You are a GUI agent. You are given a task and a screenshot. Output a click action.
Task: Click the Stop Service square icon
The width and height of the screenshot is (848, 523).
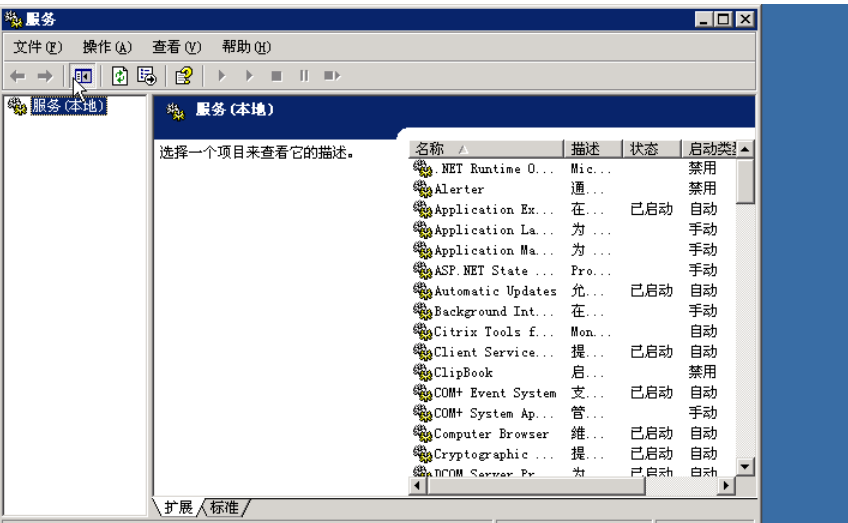pos(276,76)
